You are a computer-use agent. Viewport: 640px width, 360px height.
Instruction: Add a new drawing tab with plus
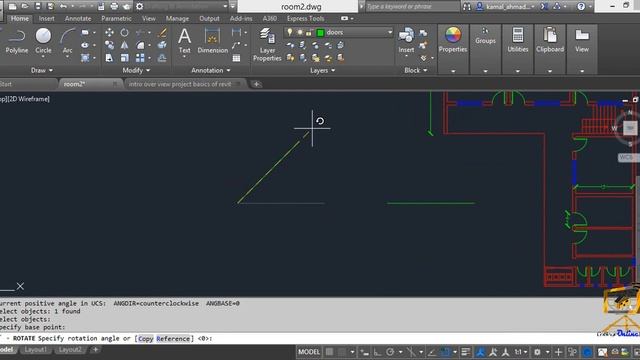tap(256, 84)
